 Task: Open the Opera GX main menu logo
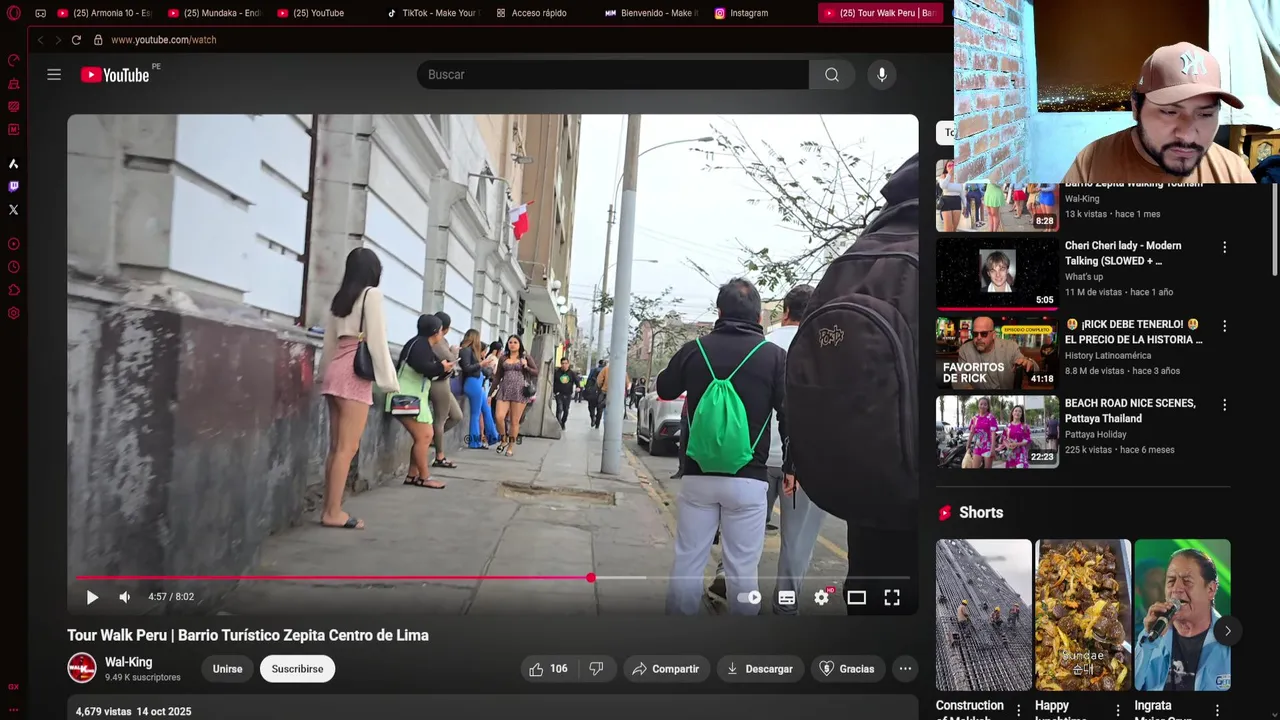coord(13,13)
